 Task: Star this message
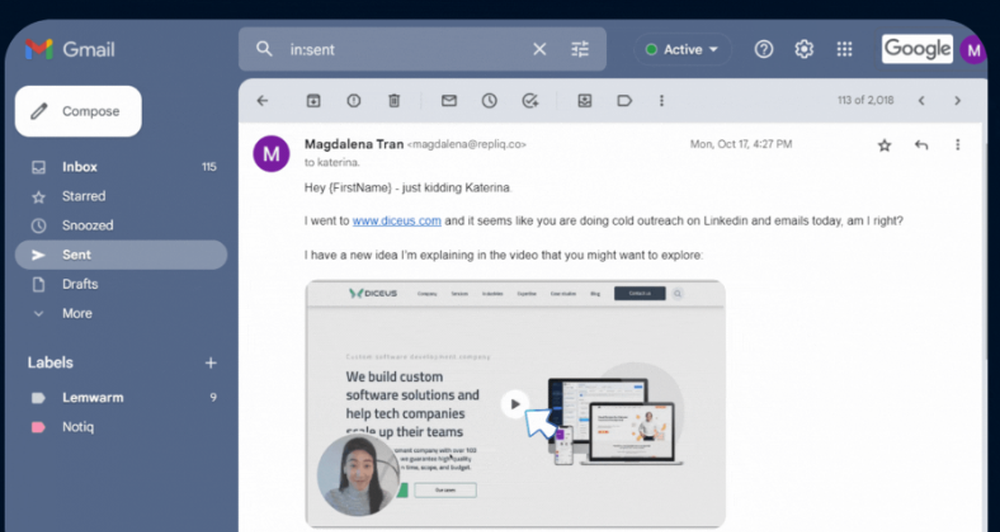[885, 145]
